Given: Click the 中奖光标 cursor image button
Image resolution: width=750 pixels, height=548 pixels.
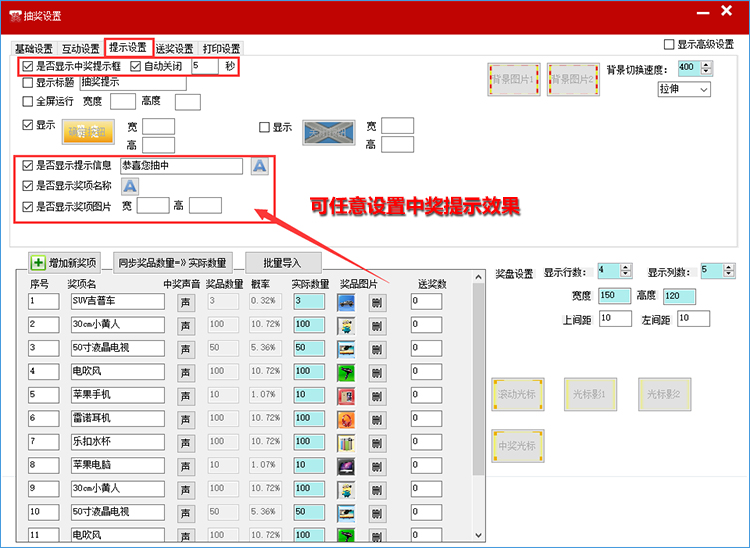Looking at the screenshot, I should (x=517, y=445).
